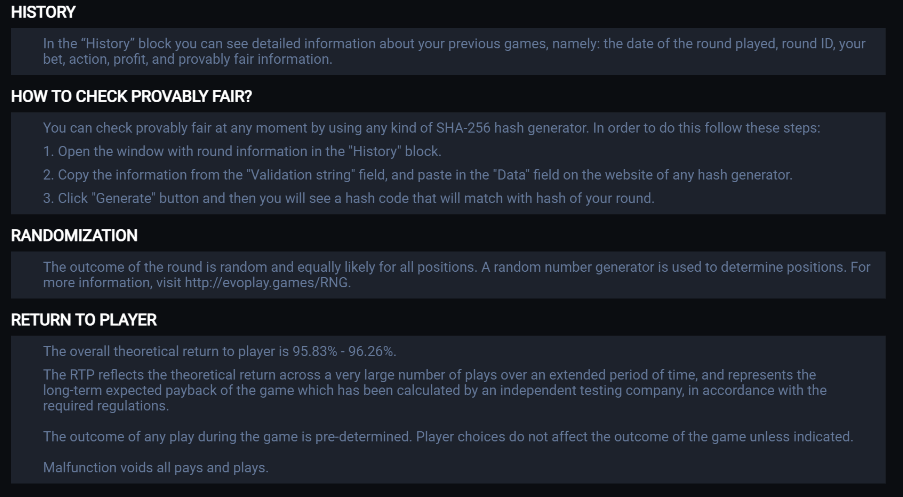Click the HISTORY section heading

(x=43, y=13)
